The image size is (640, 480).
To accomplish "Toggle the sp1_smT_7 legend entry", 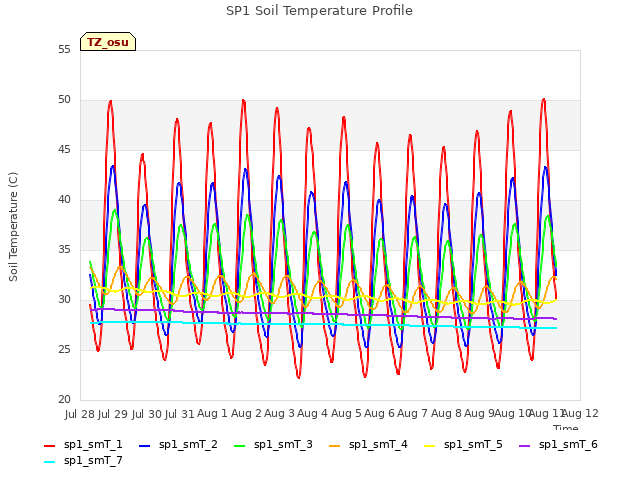I will [83, 461].
